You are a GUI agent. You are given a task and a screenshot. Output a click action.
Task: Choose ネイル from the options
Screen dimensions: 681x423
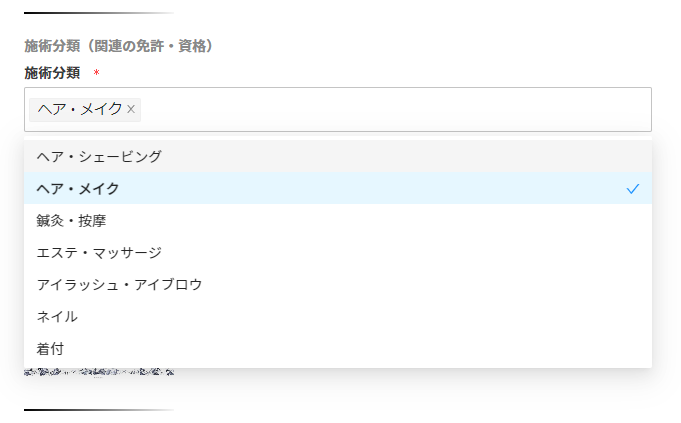pos(57,316)
